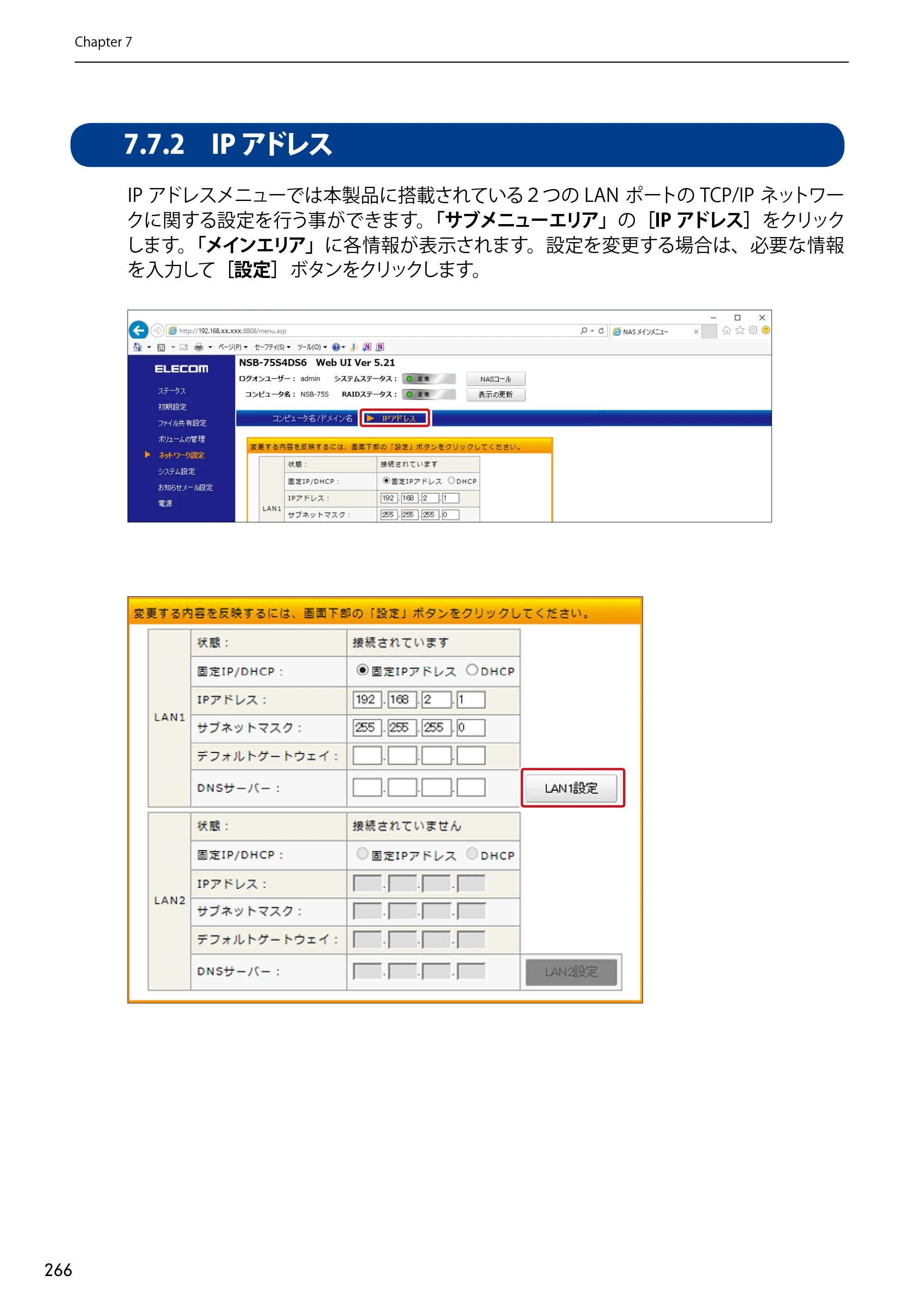Screen dimensions: 924x1307
Task: Click the RSS feeds icon in the command bar
Action: click(x=161, y=347)
